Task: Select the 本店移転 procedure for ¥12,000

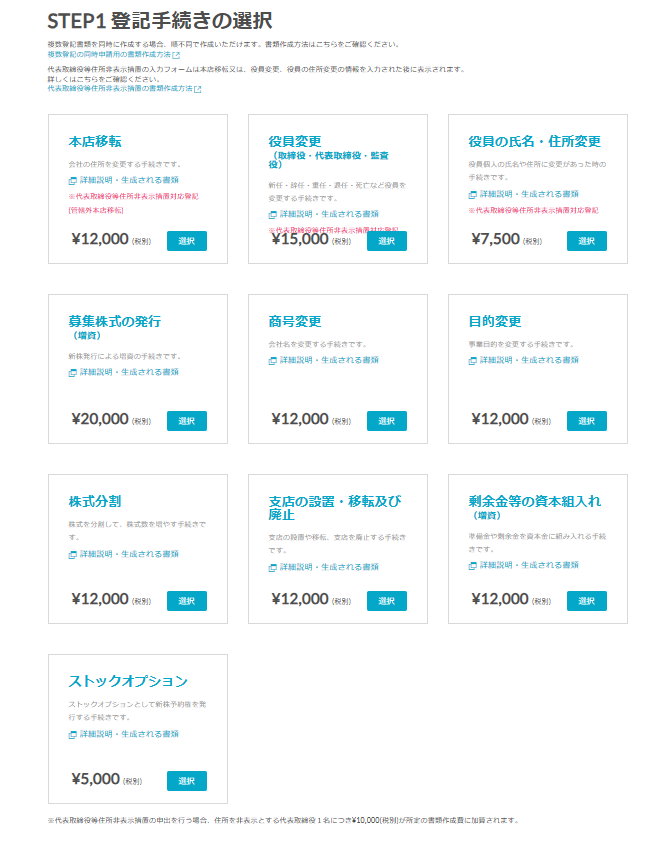Action: click(x=187, y=241)
